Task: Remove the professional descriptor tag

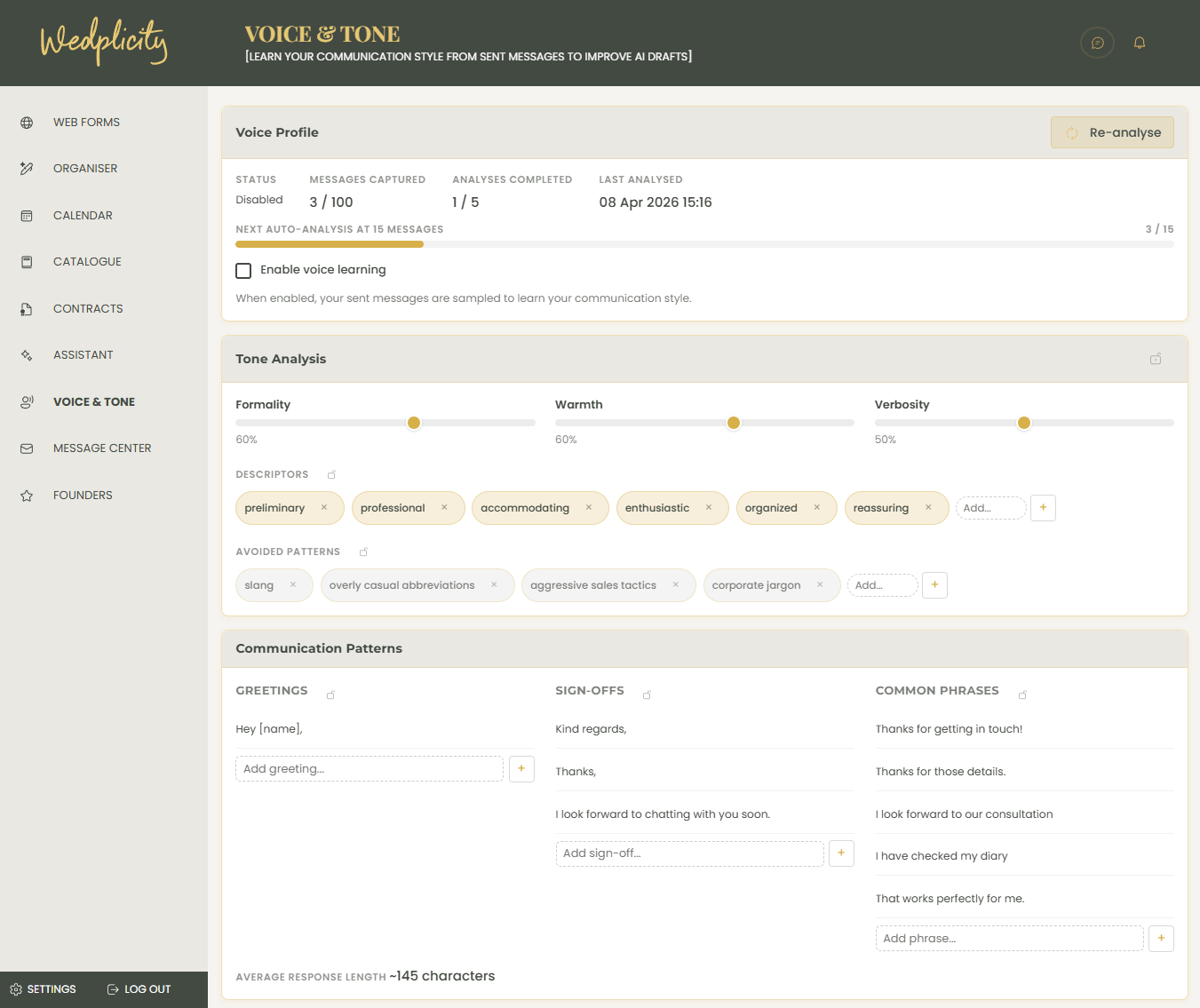Action: coord(444,508)
